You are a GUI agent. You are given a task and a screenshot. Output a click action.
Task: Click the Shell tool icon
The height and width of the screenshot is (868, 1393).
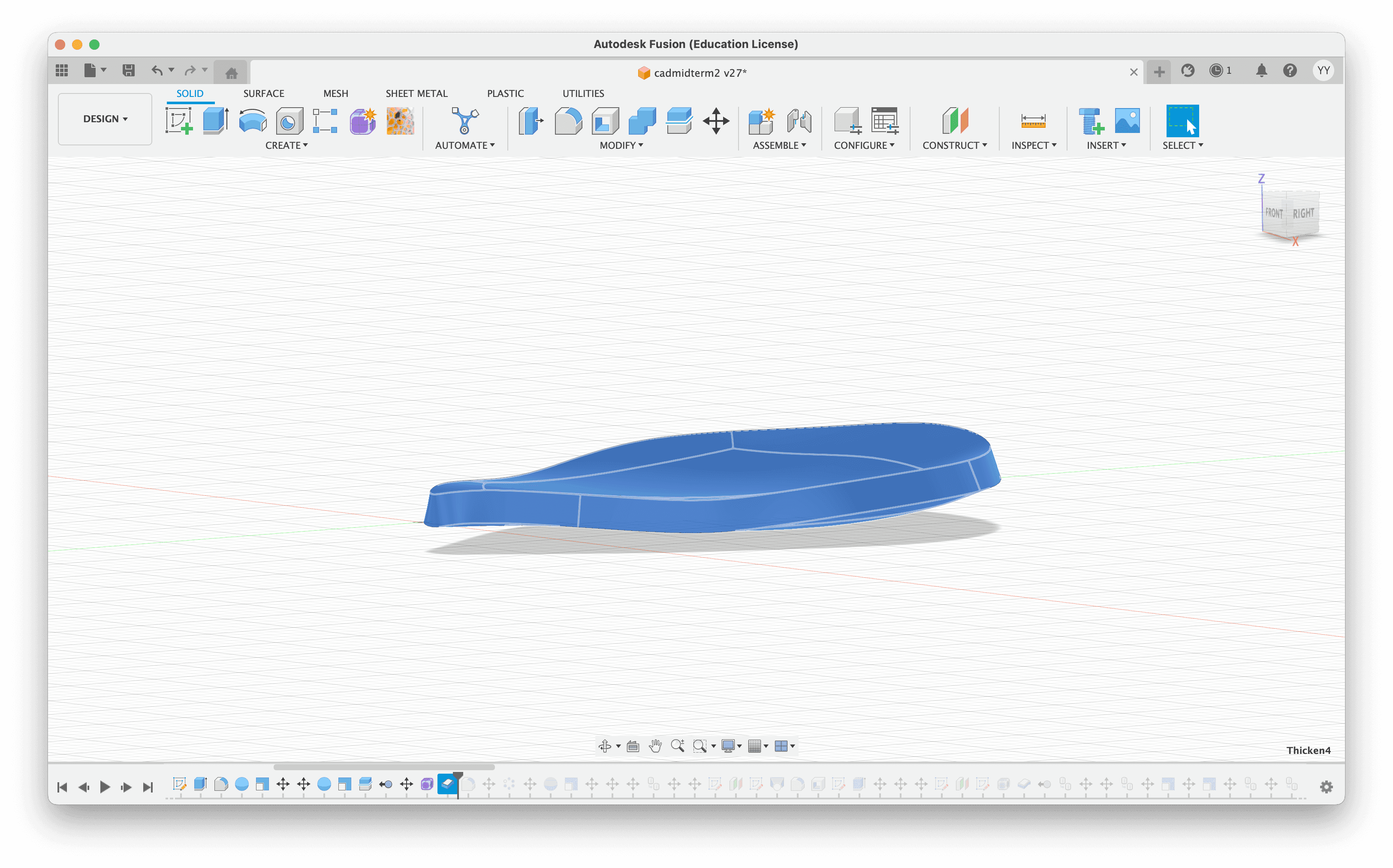click(x=605, y=121)
